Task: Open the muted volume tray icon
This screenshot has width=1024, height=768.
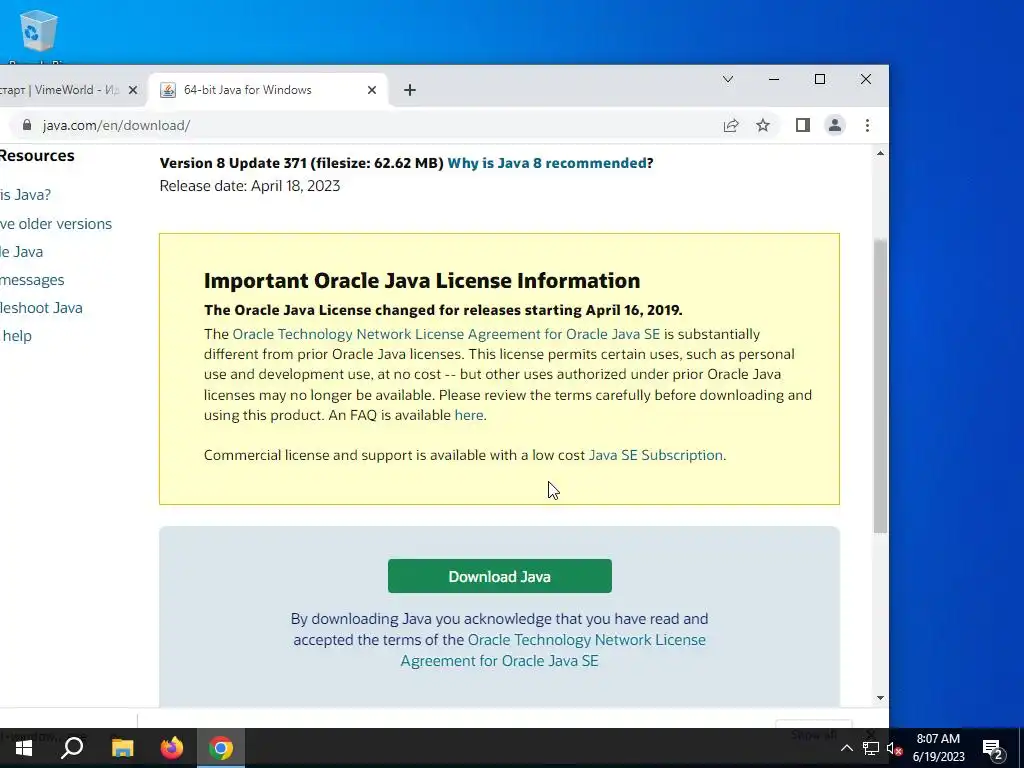Action: [894, 748]
